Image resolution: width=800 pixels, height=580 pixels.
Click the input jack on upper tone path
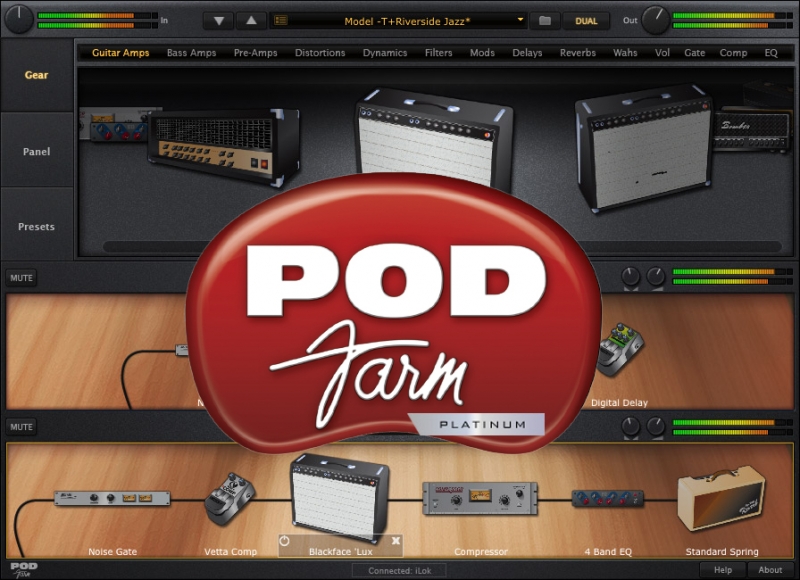click(182, 350)
